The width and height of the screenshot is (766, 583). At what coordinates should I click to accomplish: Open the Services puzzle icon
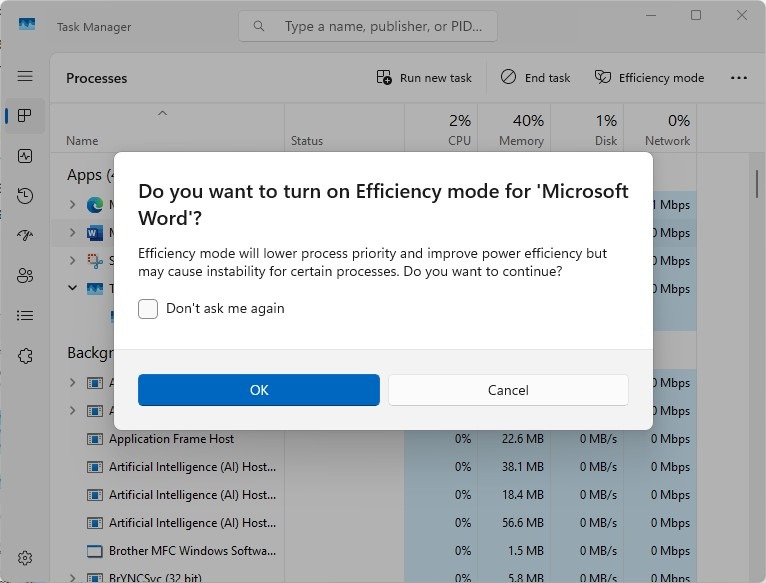click(25, 356)
